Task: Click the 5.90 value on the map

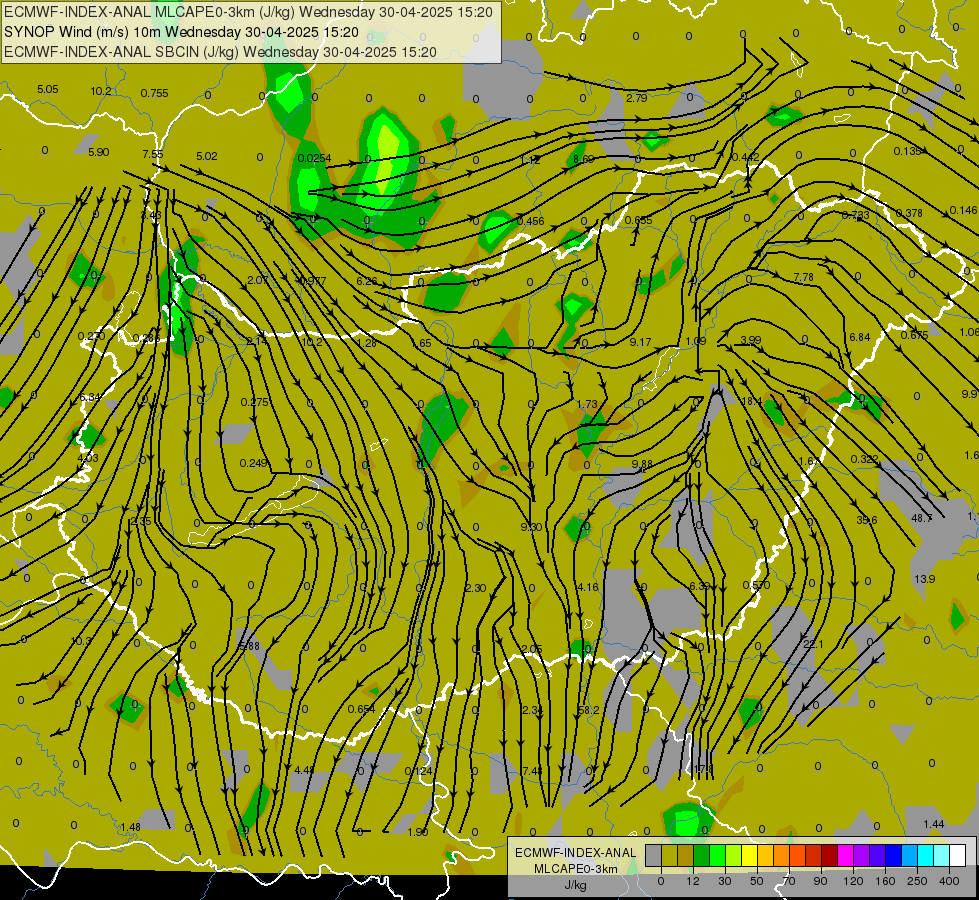Action: pyautogui.click(x=99, y=152)
